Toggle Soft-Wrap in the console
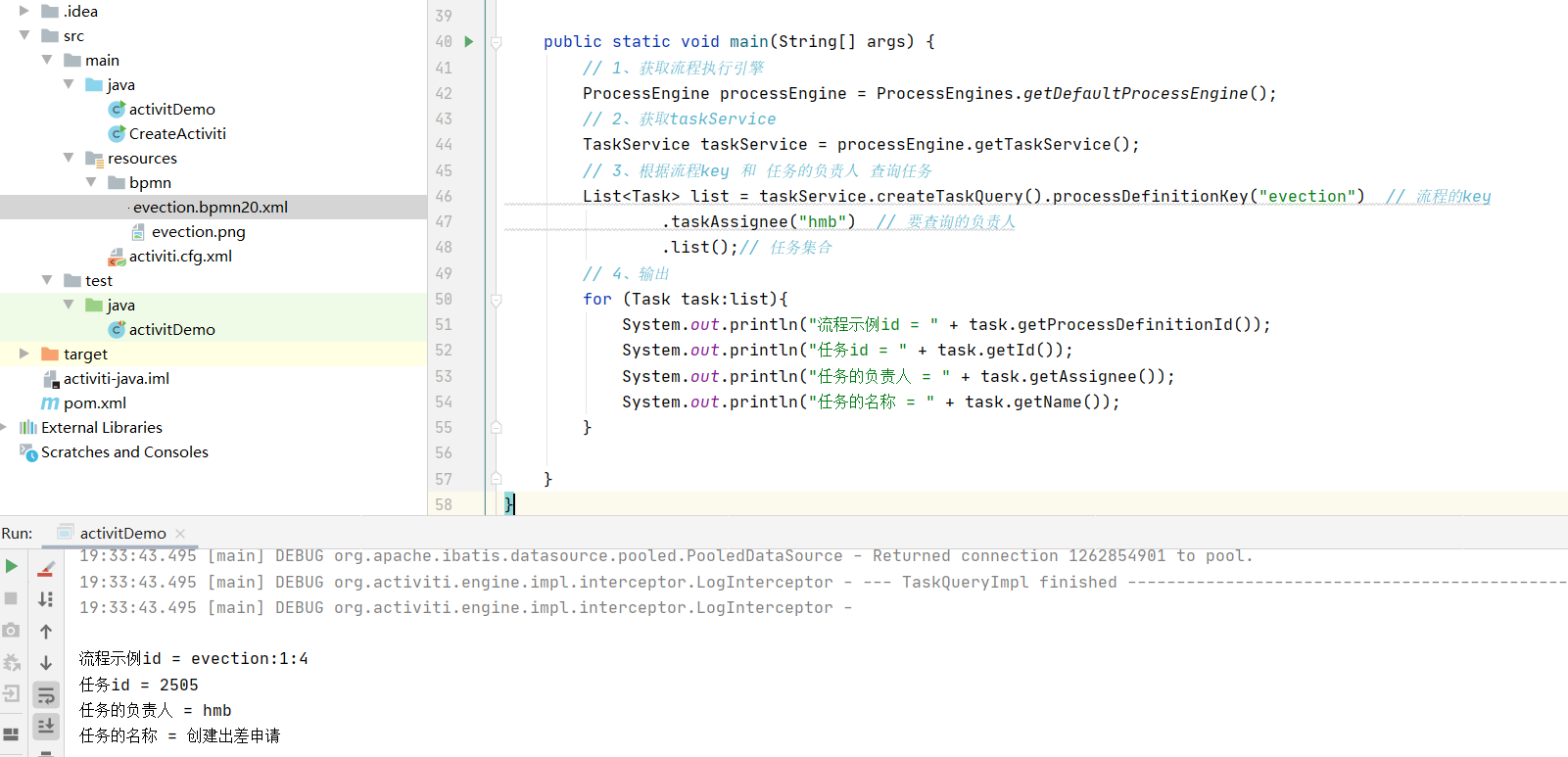Screen dimensions: 1568x757 (x=46, y=695)
